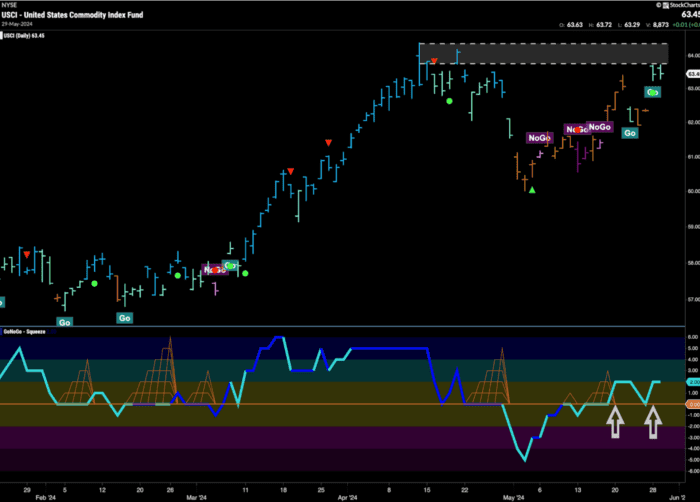Screen dimensions: 700x502
Task: Click the orange 0.00 zero-line value tag
Action: coord(694,404)
